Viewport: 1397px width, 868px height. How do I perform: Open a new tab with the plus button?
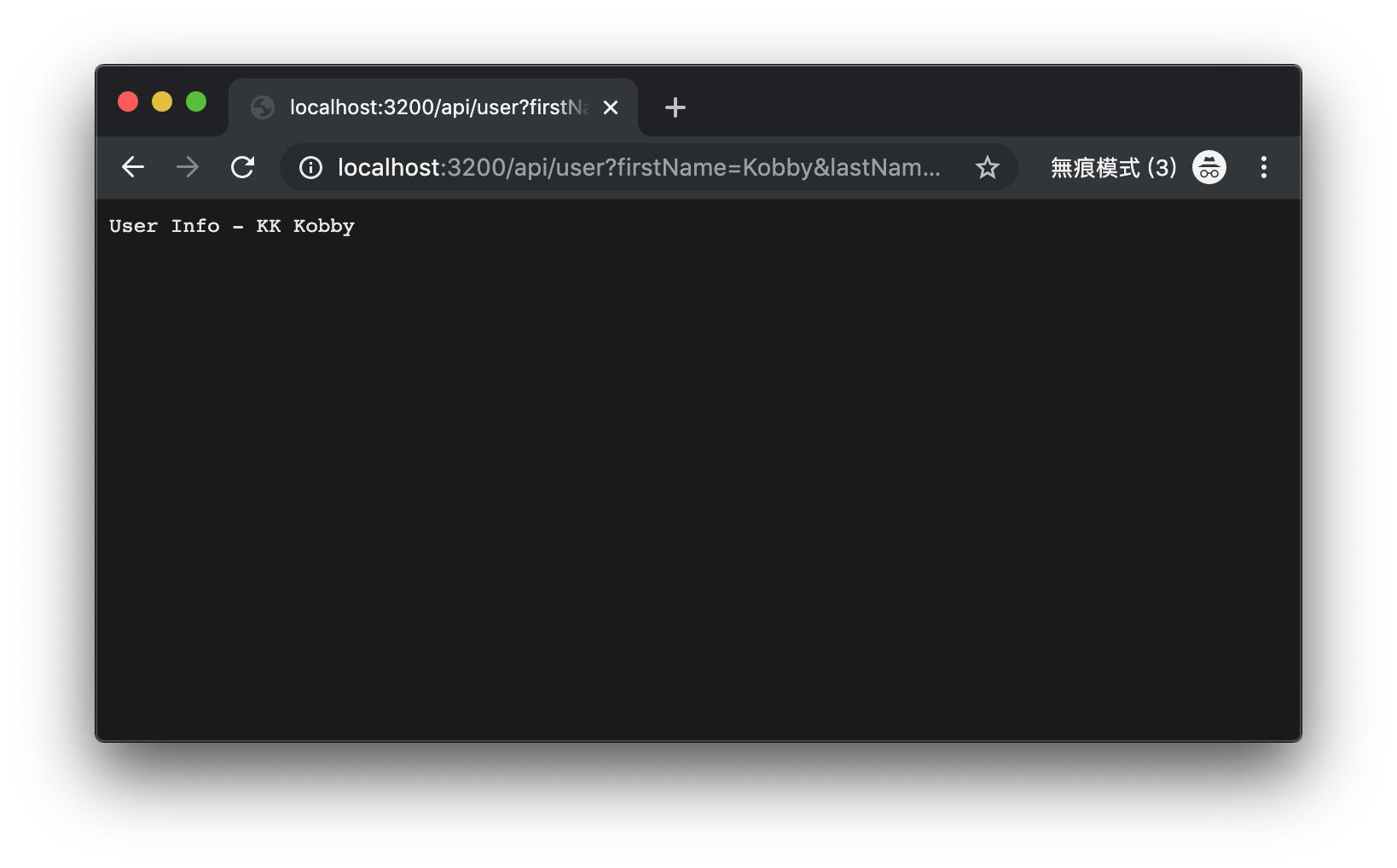pos(675,107)
